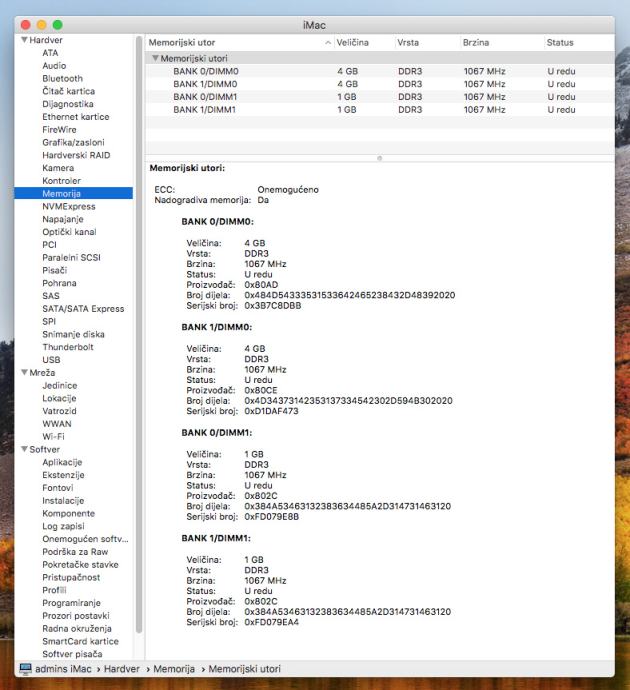Open NVMExpress in the sidebar
The height and width of the screenshot is (690, 630).
coord(69,206)
